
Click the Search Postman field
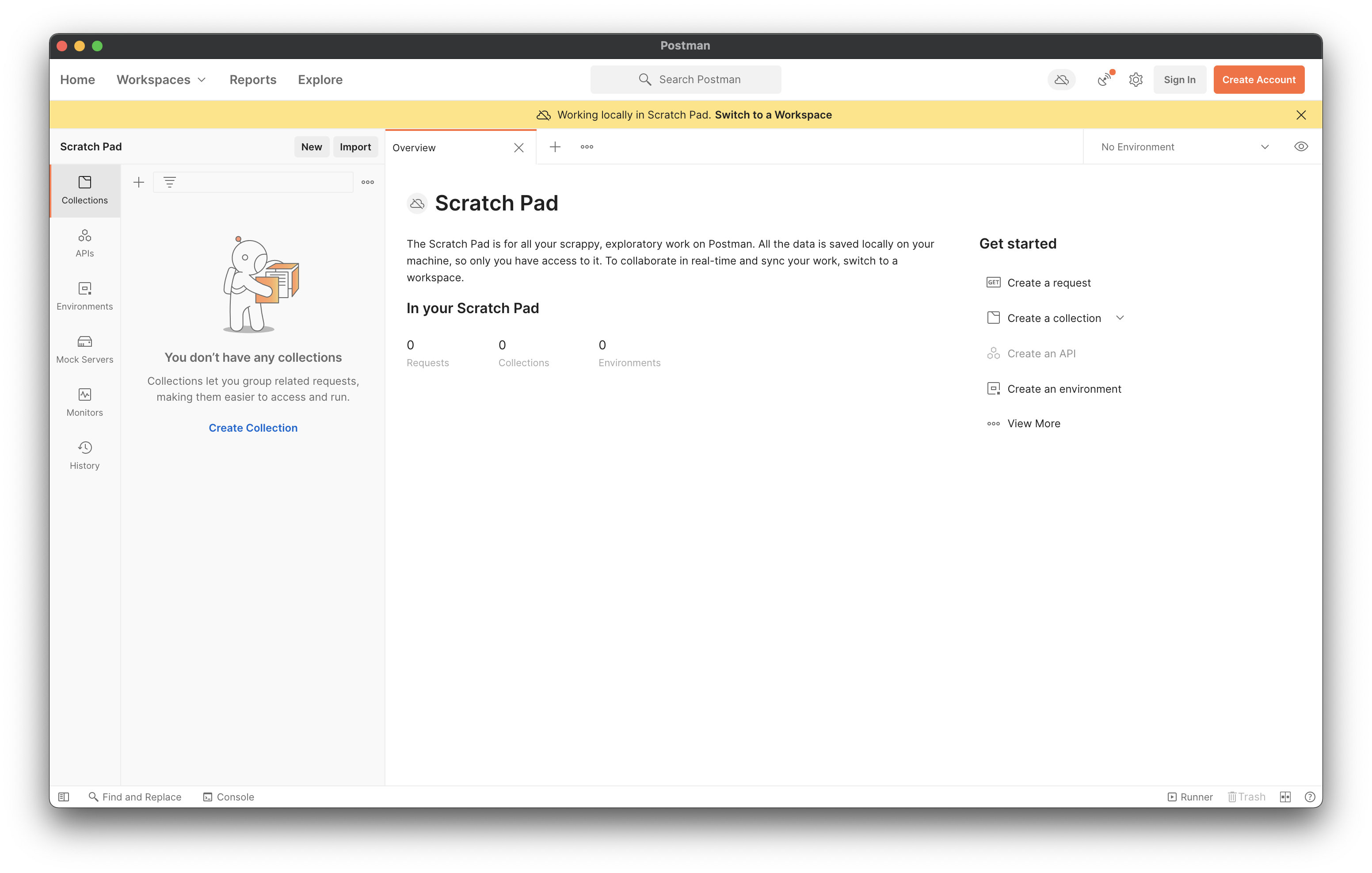coord(686,80)
